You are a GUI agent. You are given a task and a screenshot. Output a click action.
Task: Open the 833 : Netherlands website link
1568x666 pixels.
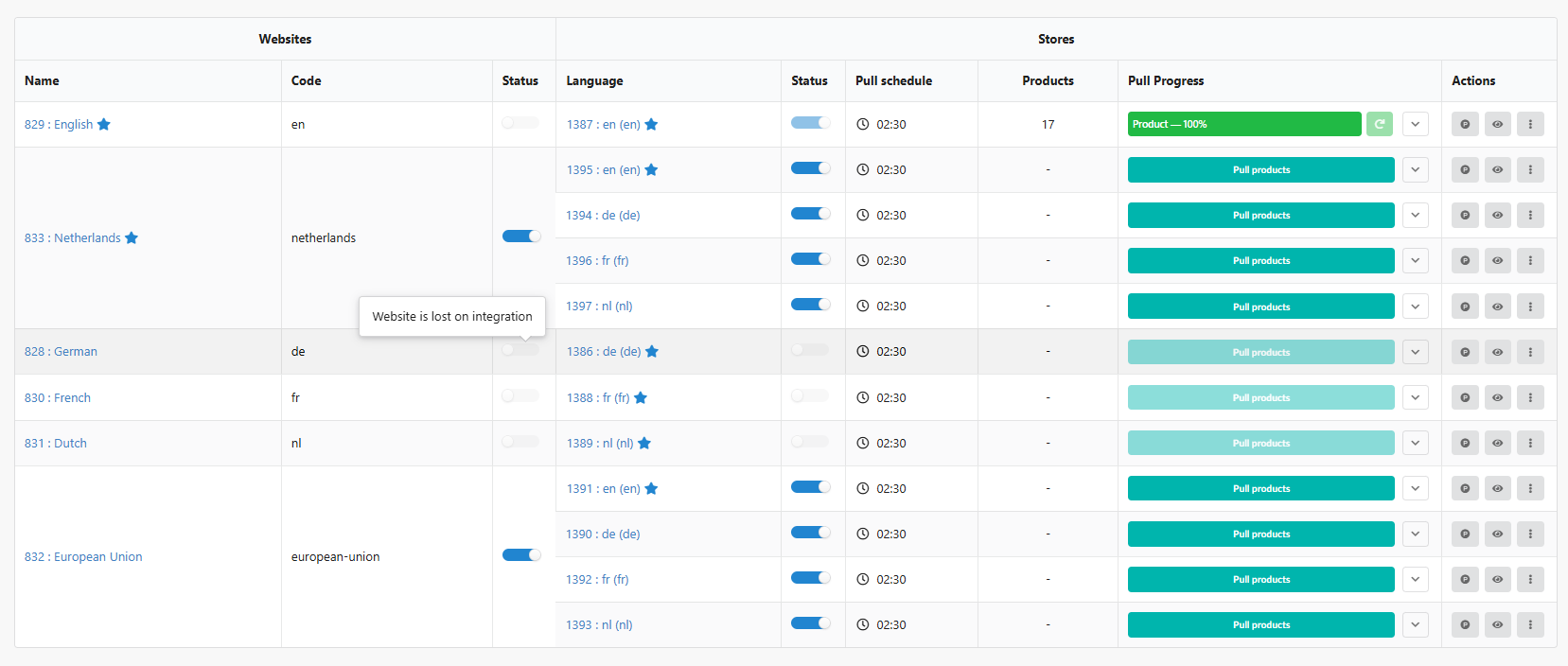[x=73, y=237]
